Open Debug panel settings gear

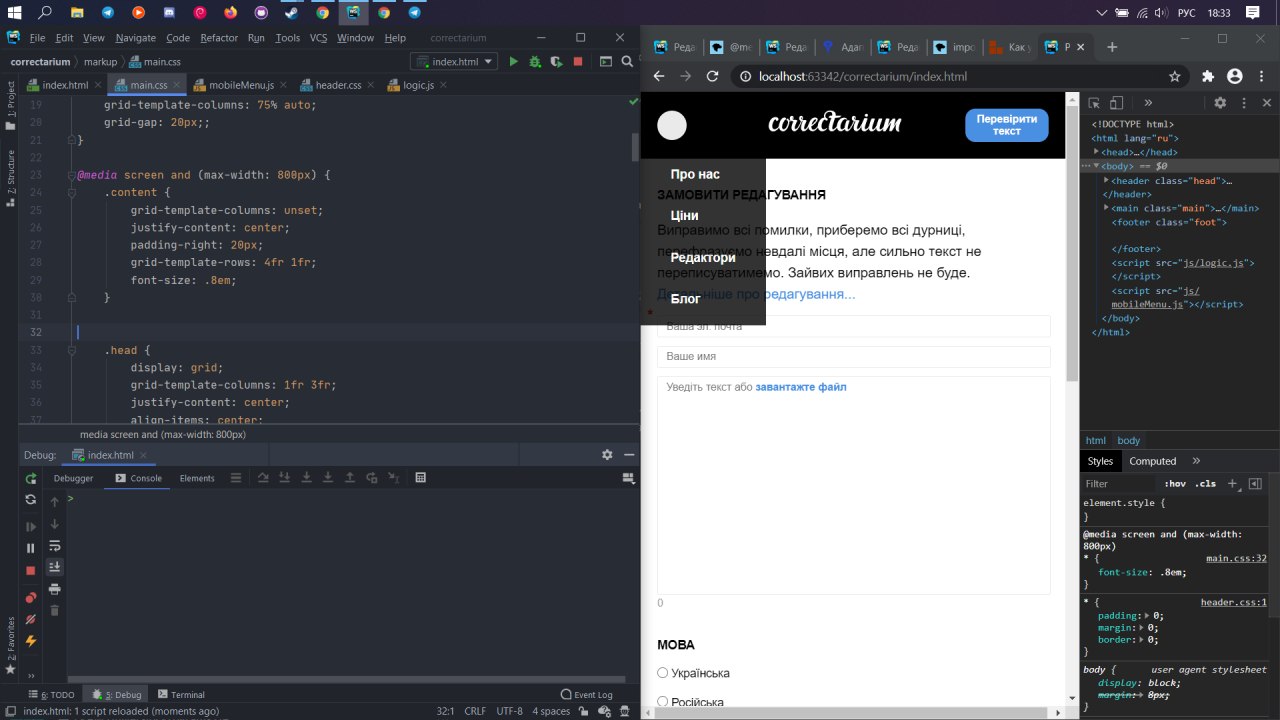[x=607, y=455]
